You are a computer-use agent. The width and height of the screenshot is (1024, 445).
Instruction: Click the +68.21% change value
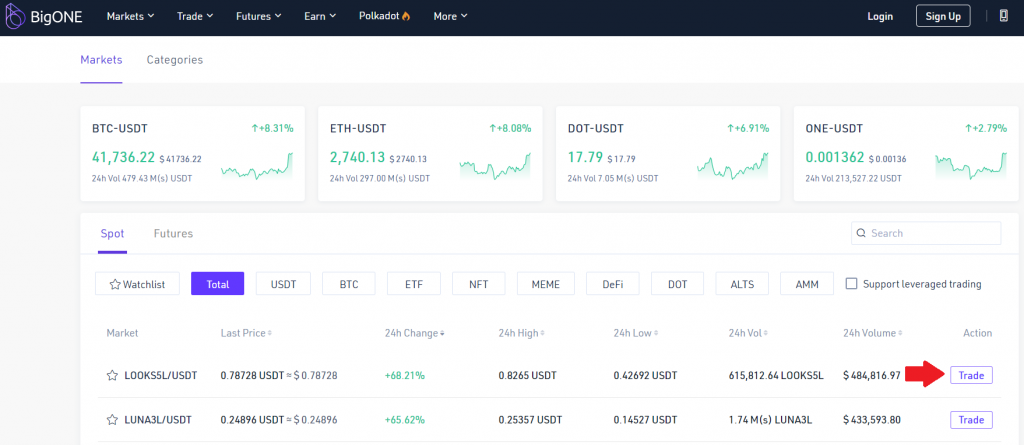tap(405, 376)
